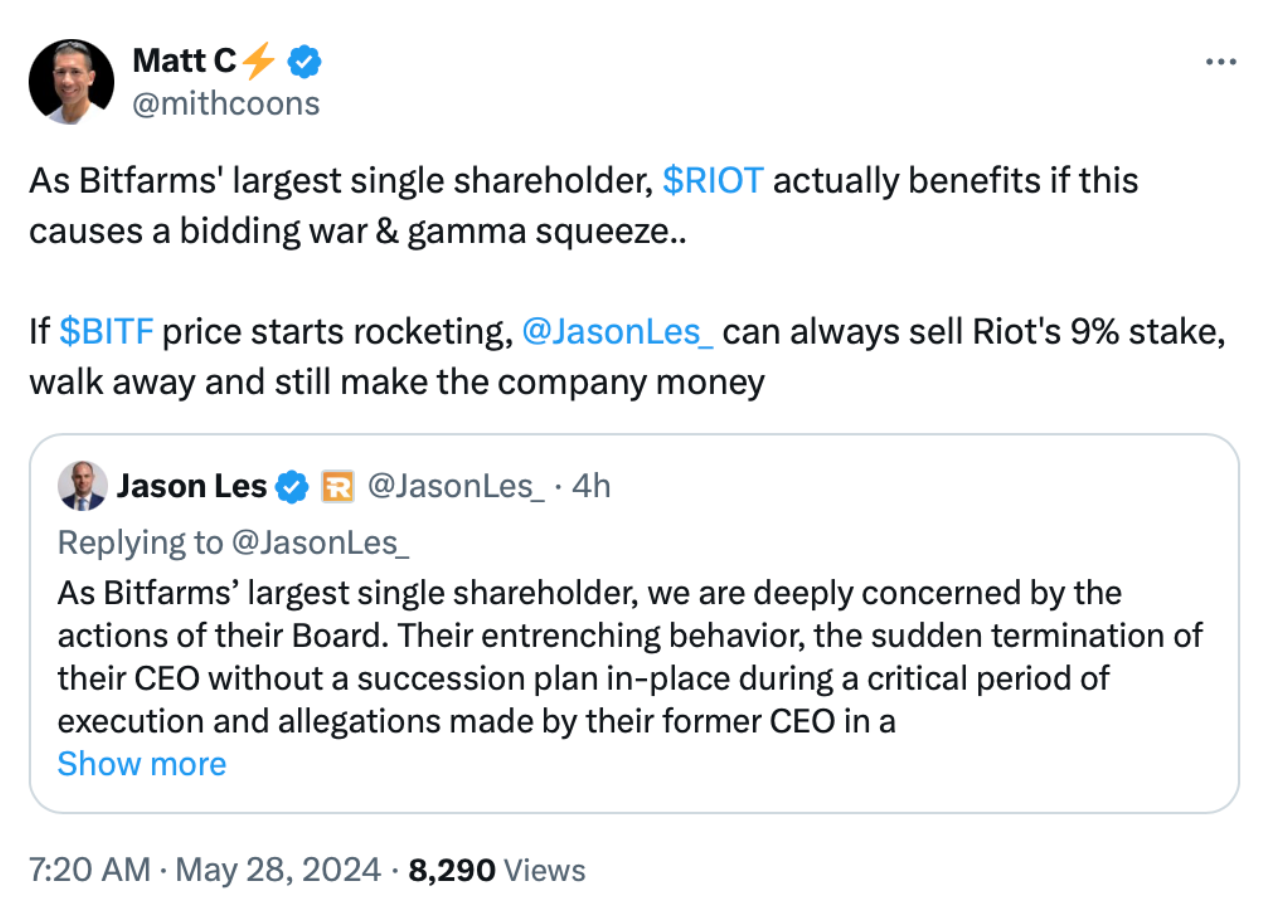Click Matt C's profile avatar photo
Screen dimensions: 1288x910
click(x=71, y=82)
